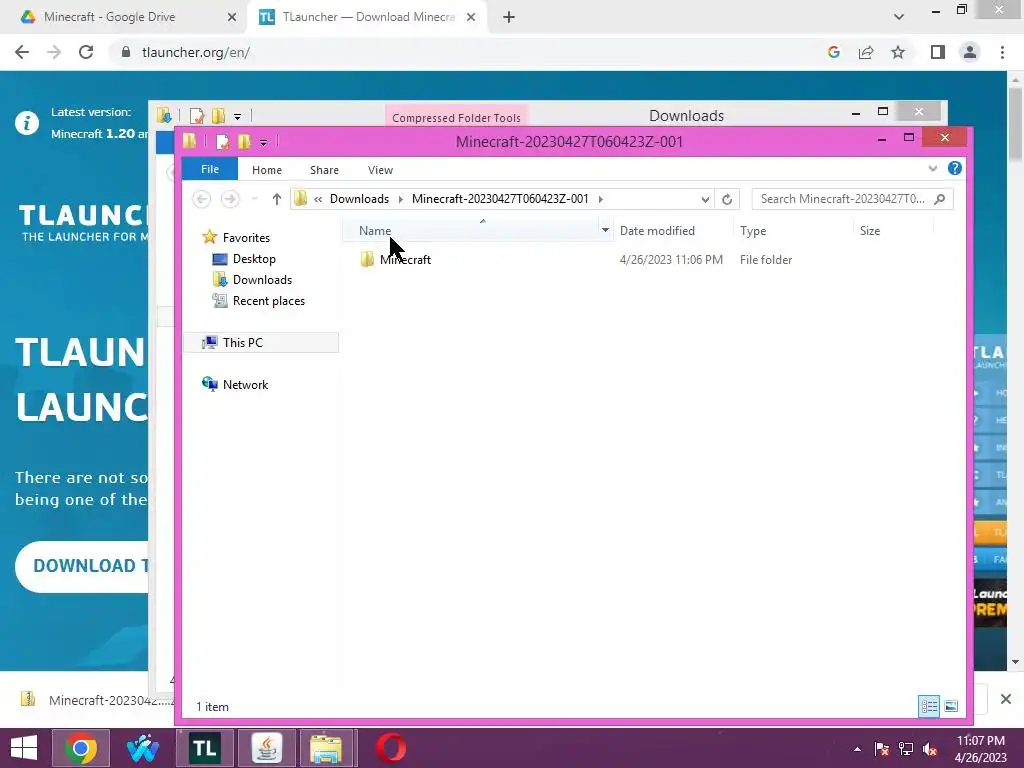Image resolution: width=1024 pixels, height=768 pixels.
Task: Refresh the Explorer address bar
Action: (x=727, y=199)
